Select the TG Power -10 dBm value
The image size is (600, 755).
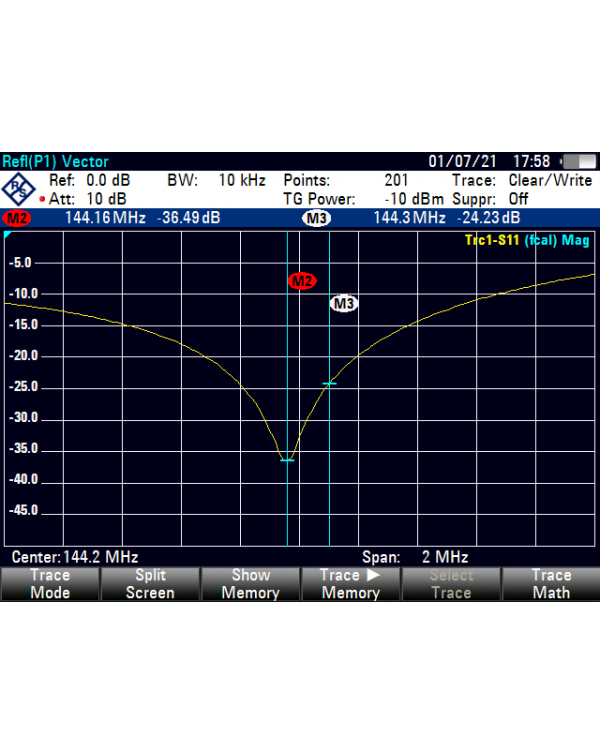click(x=414, y=199)
